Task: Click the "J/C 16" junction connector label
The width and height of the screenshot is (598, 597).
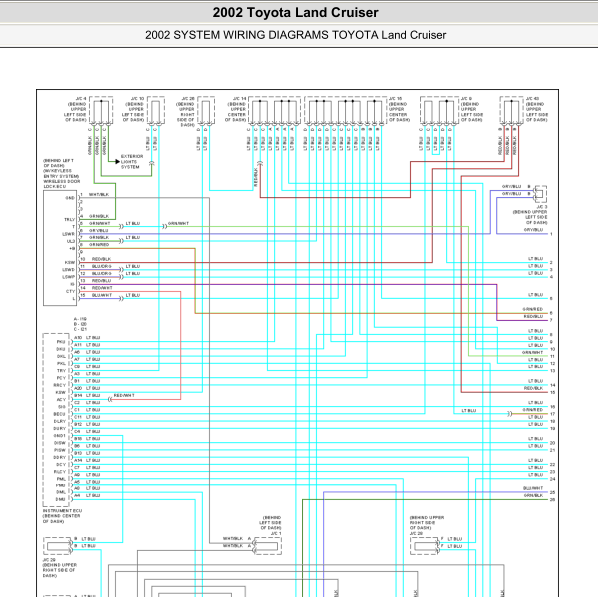Action: tap(395, 99)
